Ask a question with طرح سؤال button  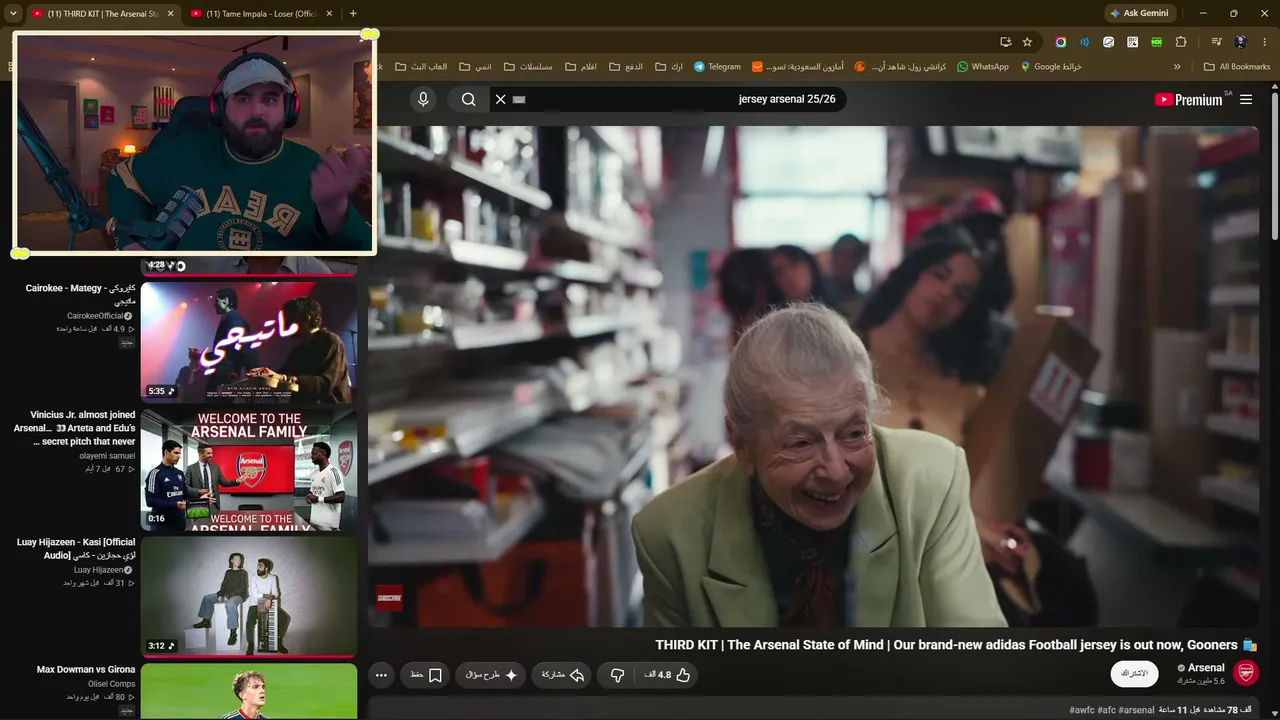coord(492,675)
